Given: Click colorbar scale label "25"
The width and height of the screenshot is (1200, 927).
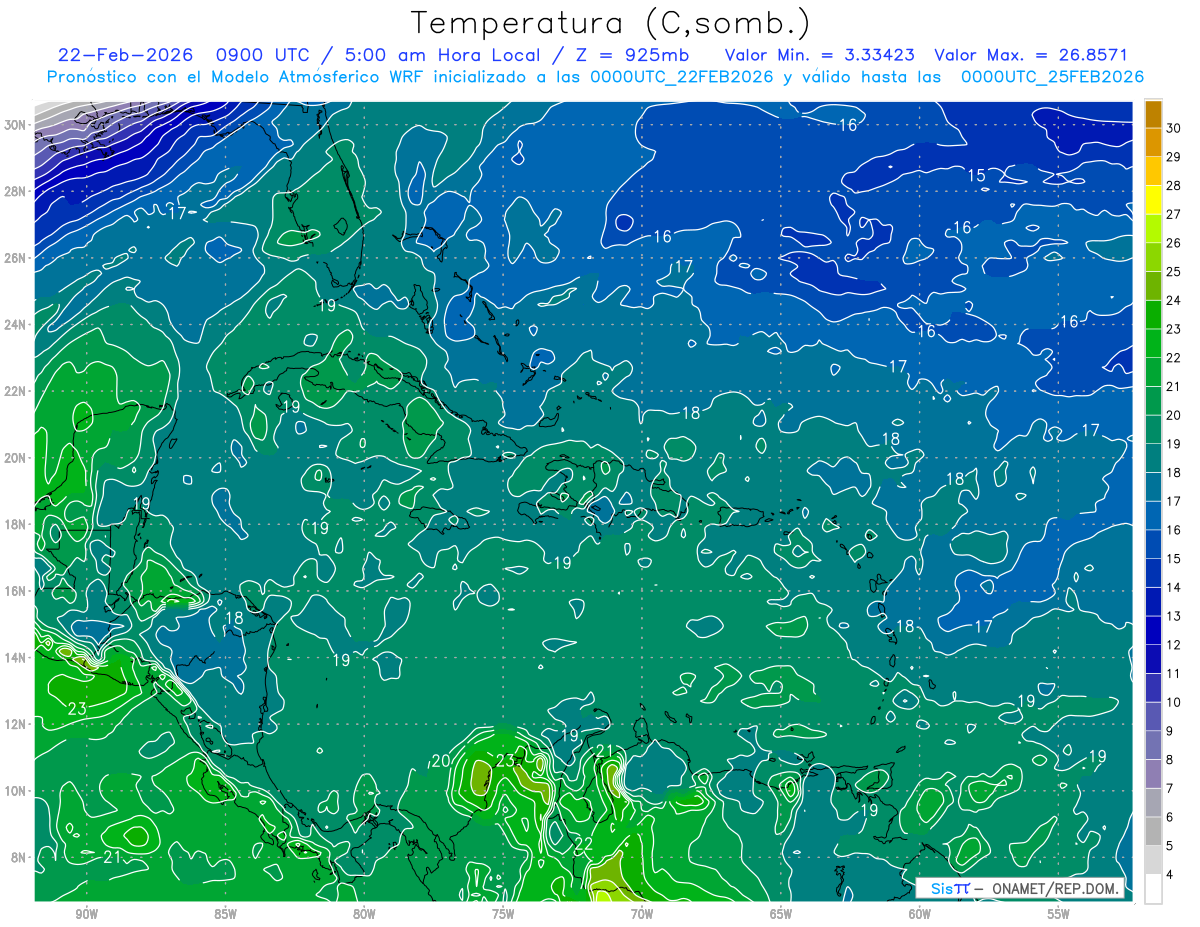Looking at the screenshot, I should point(1174,272).
